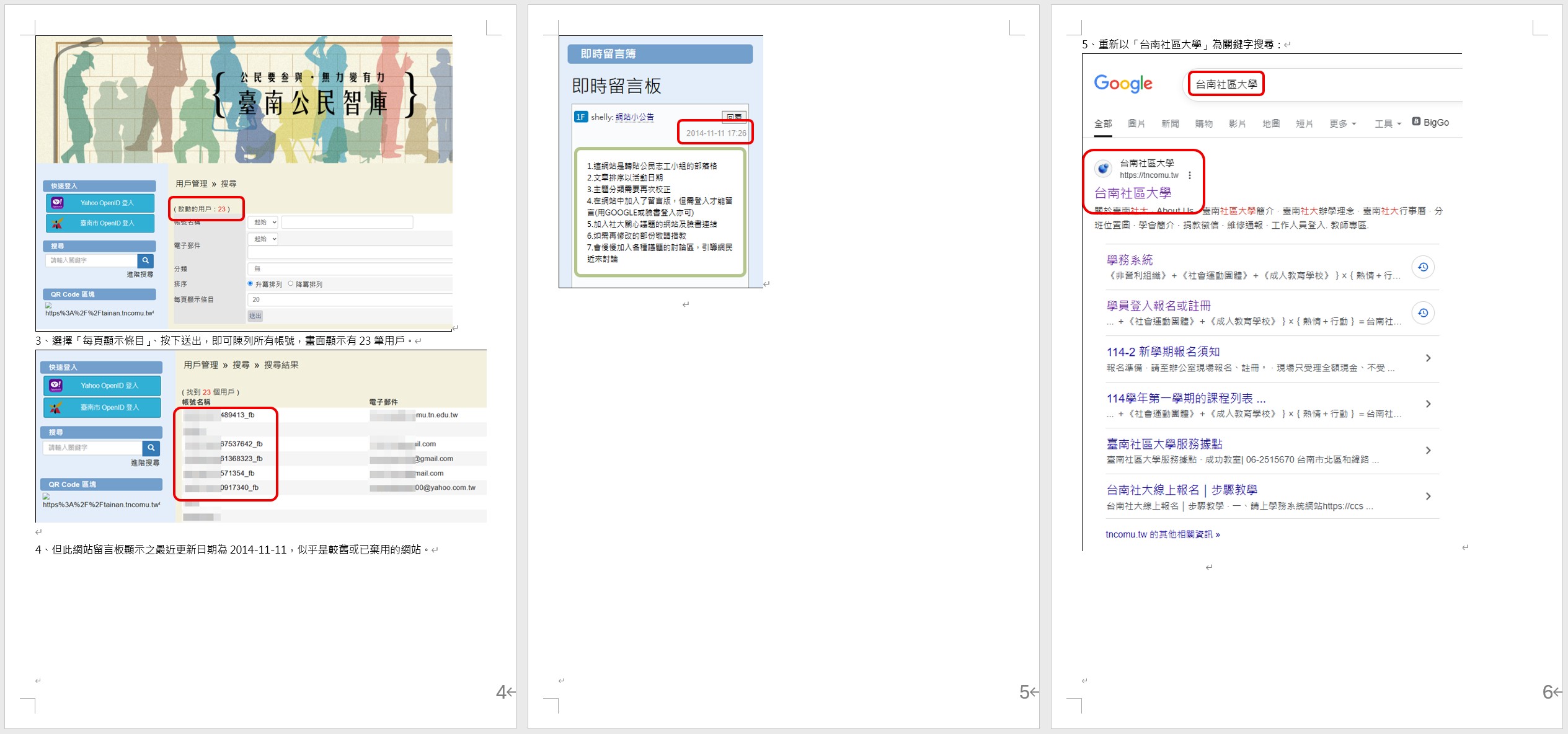Viewport: 1568px width, 734px height.
Task: Select the 升冪排列 radio button
Action: (x=250, y=283)
